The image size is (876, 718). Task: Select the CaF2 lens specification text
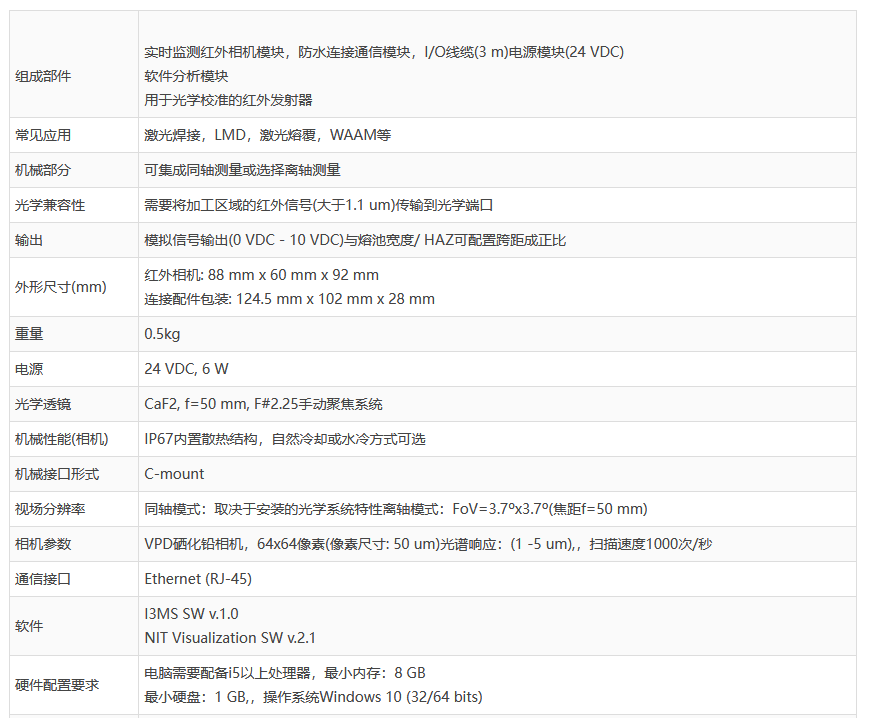coord(263,404)
